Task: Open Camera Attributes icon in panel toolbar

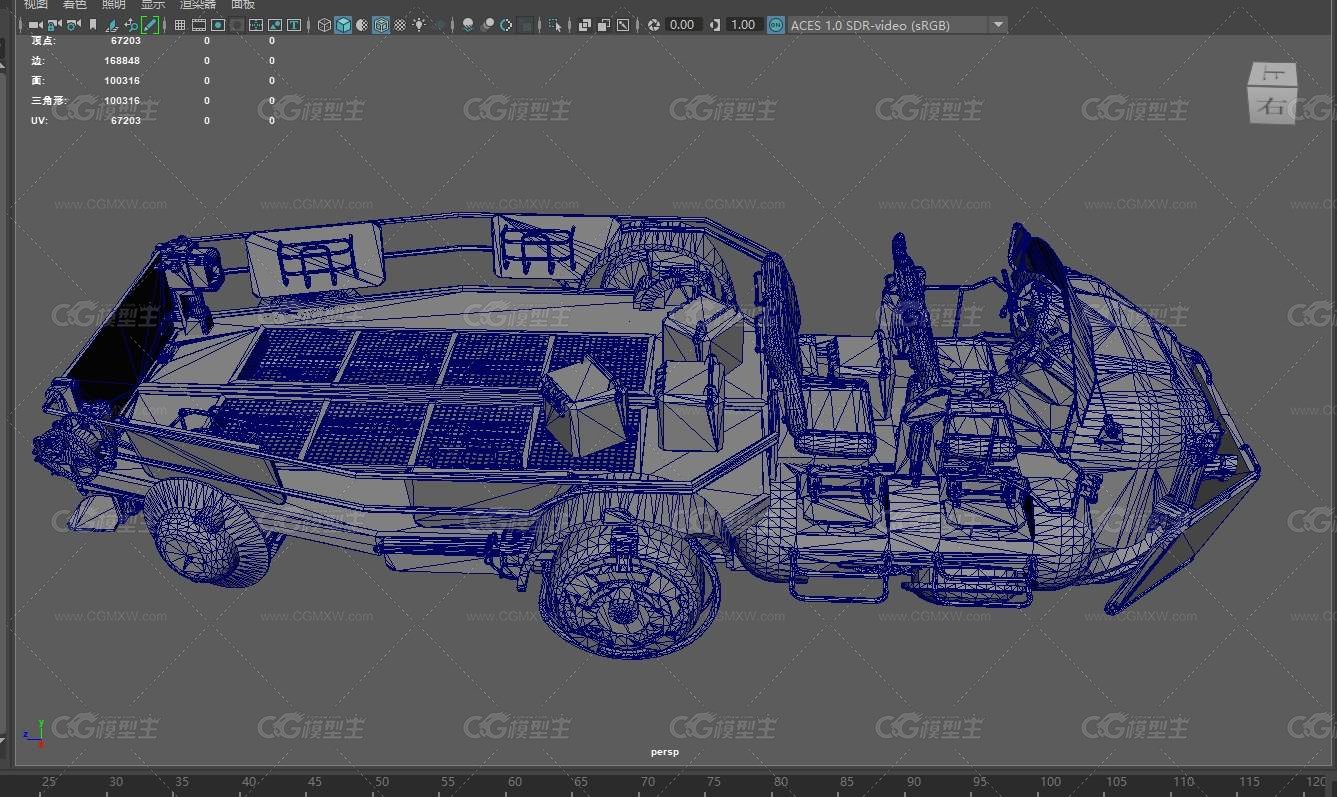Action: click(x=73, y=25)
